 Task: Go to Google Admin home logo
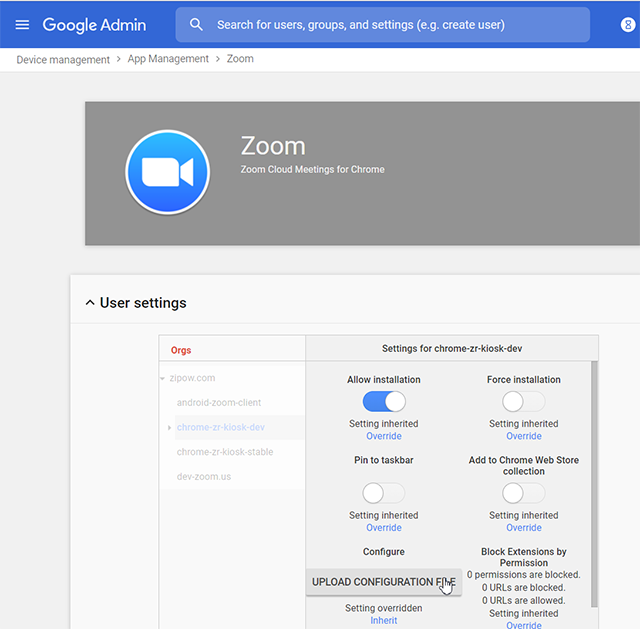point(94,25)
